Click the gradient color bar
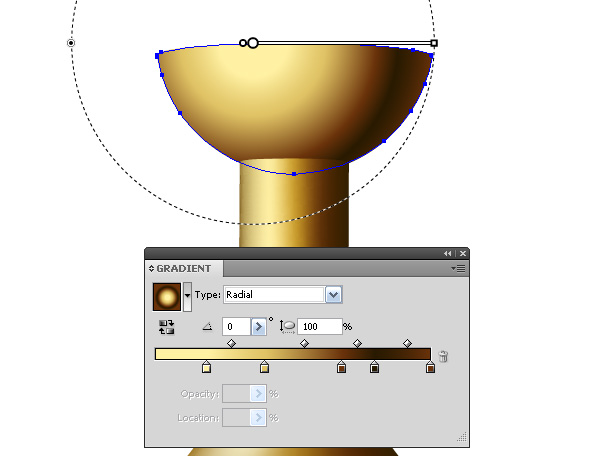 coord(293,354)
